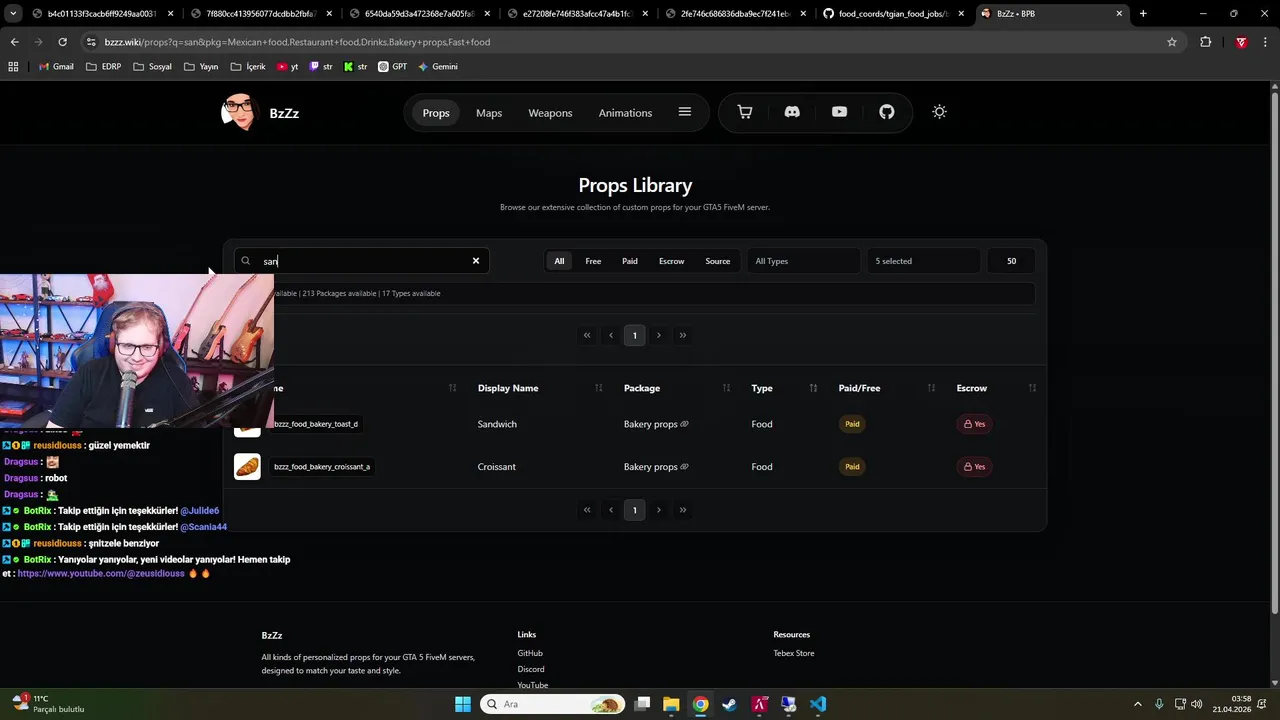Click top pagination last-page arrows

[683, 335]
